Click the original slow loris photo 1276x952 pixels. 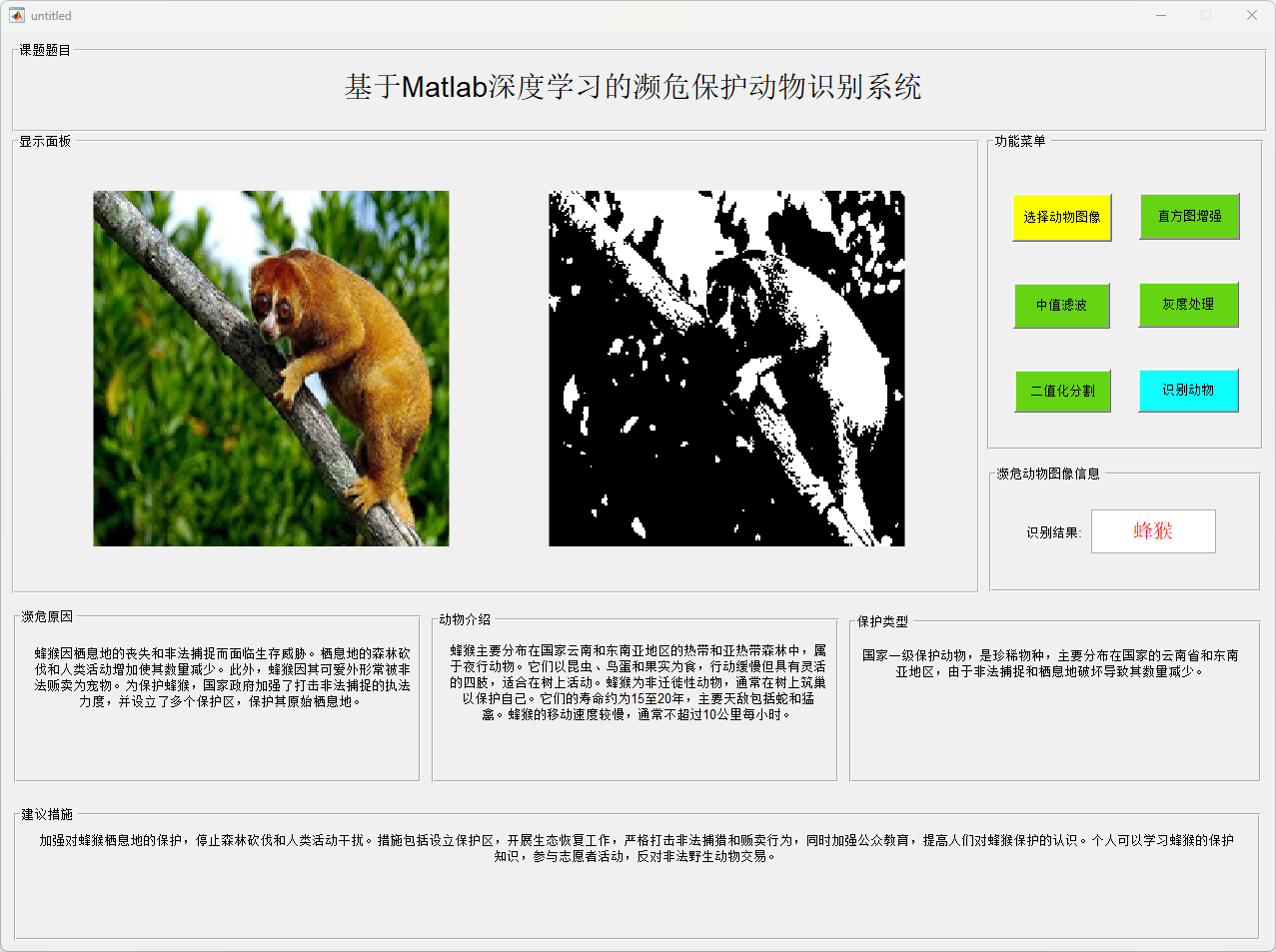click(271, 369)
